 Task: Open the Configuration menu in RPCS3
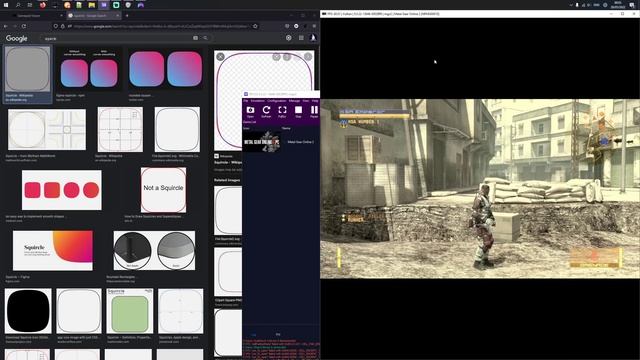coord(277,101)
